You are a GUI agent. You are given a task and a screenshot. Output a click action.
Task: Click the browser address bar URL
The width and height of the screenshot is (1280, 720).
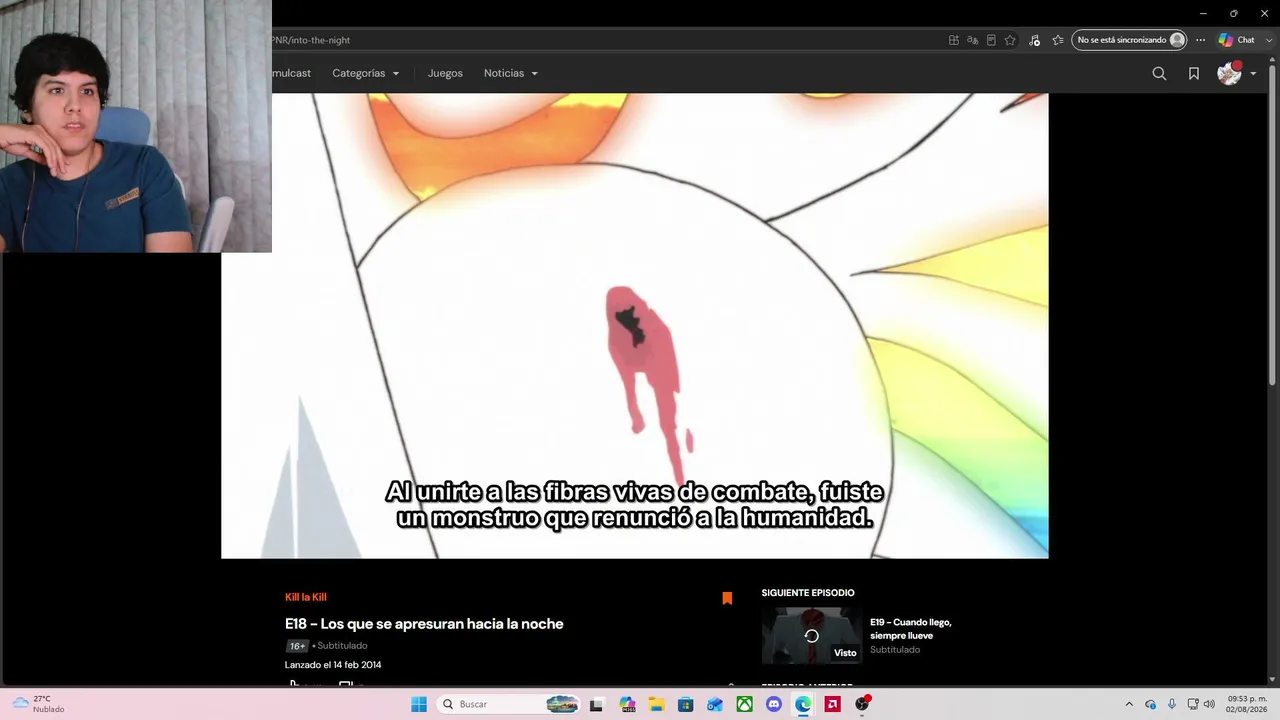tap(311, 40)
